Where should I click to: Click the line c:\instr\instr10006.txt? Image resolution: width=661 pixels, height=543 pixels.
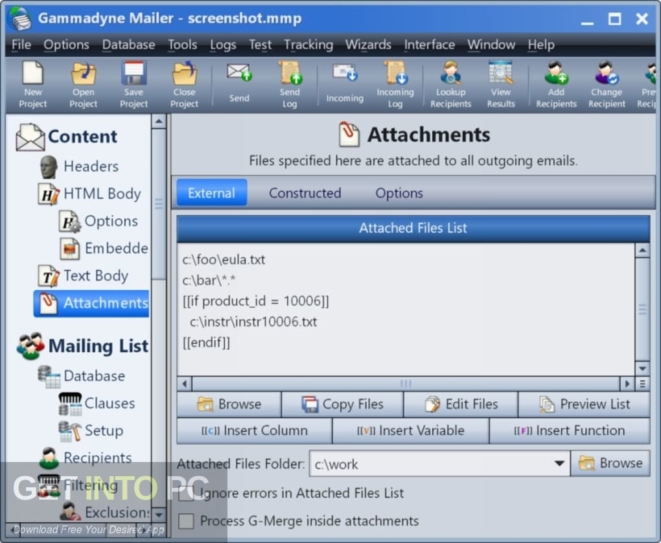(x=253, y=322)
